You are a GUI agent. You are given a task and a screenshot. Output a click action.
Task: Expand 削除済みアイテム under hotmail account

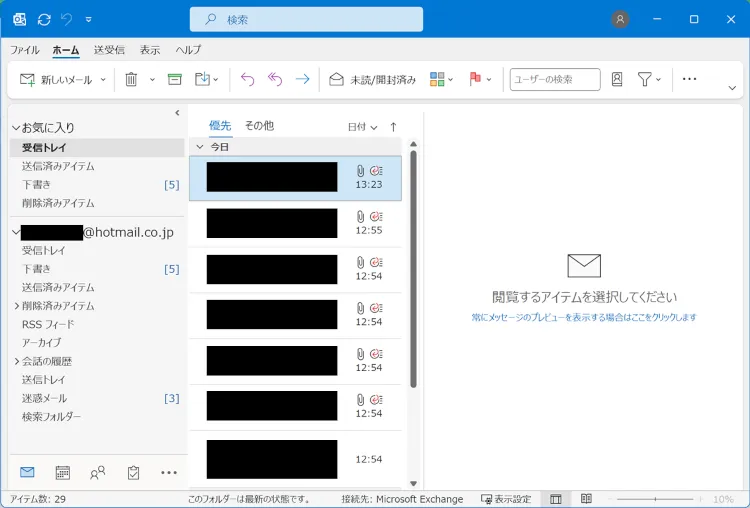pos(17,306)
